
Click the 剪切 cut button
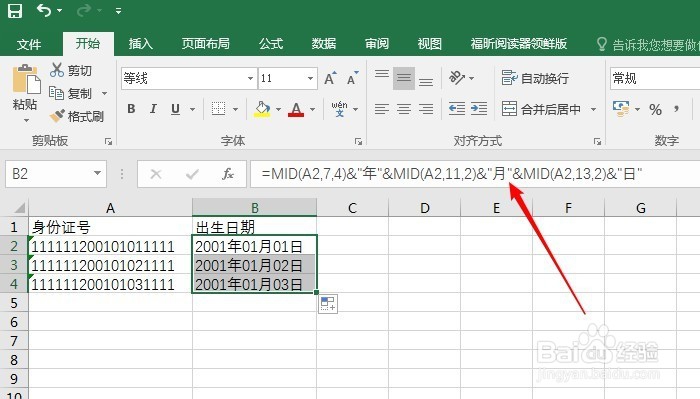71,70
